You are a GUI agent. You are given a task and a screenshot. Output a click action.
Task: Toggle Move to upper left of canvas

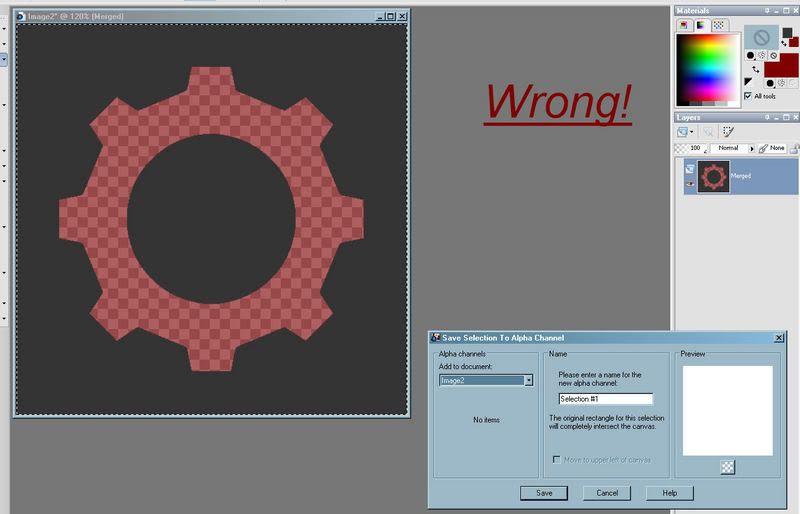click(x=557, y=459)
